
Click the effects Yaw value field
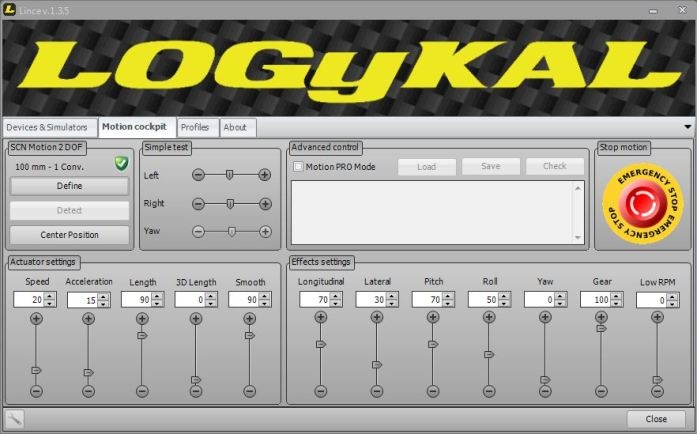click(x=539, y=300)
